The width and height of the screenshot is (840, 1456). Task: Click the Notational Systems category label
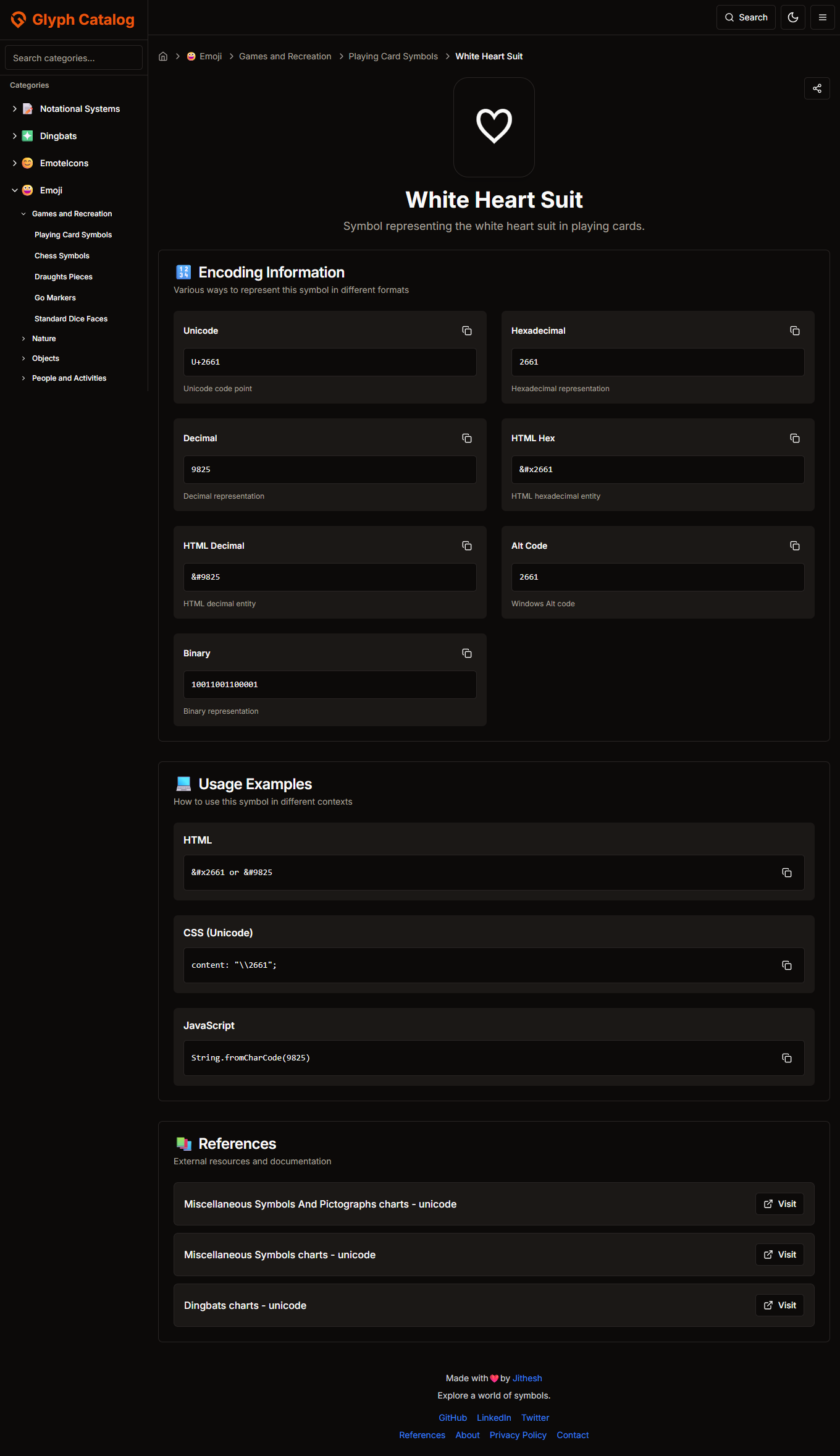(x=80, y=109)
